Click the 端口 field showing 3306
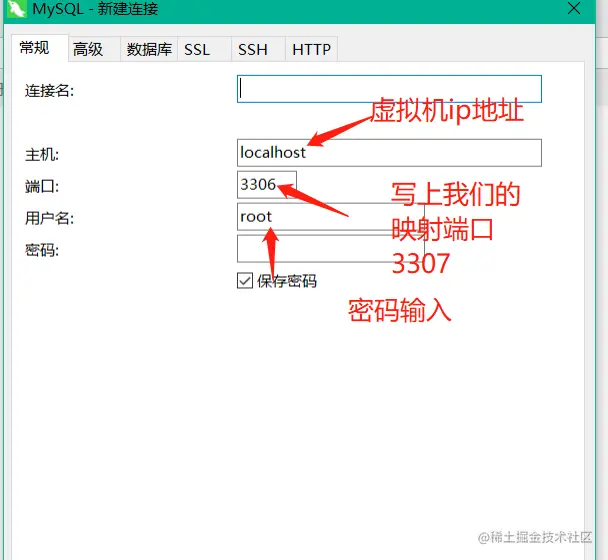The height and width of the screenshot is (560, 608). click(x=267, y=185)
